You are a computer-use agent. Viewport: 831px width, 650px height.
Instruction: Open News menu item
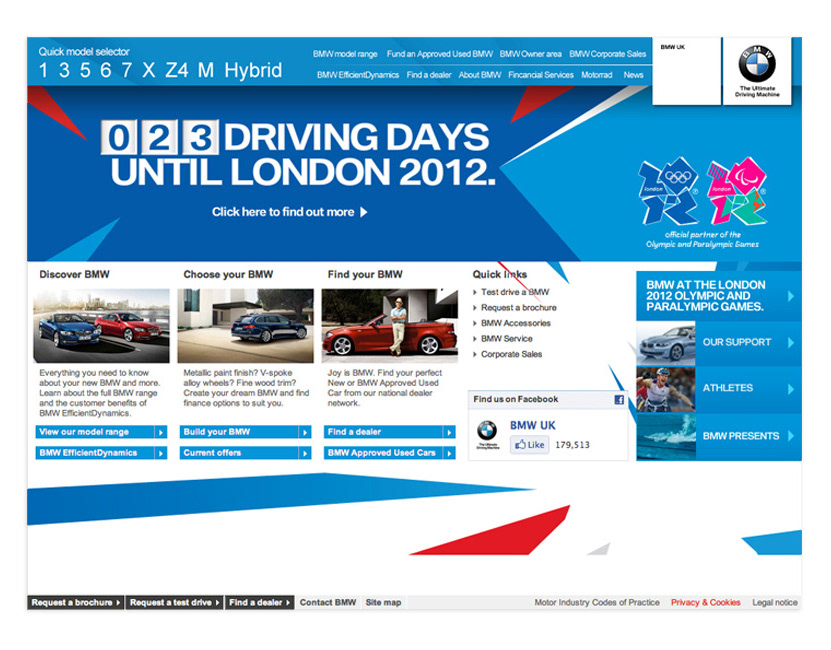[633, 75]
